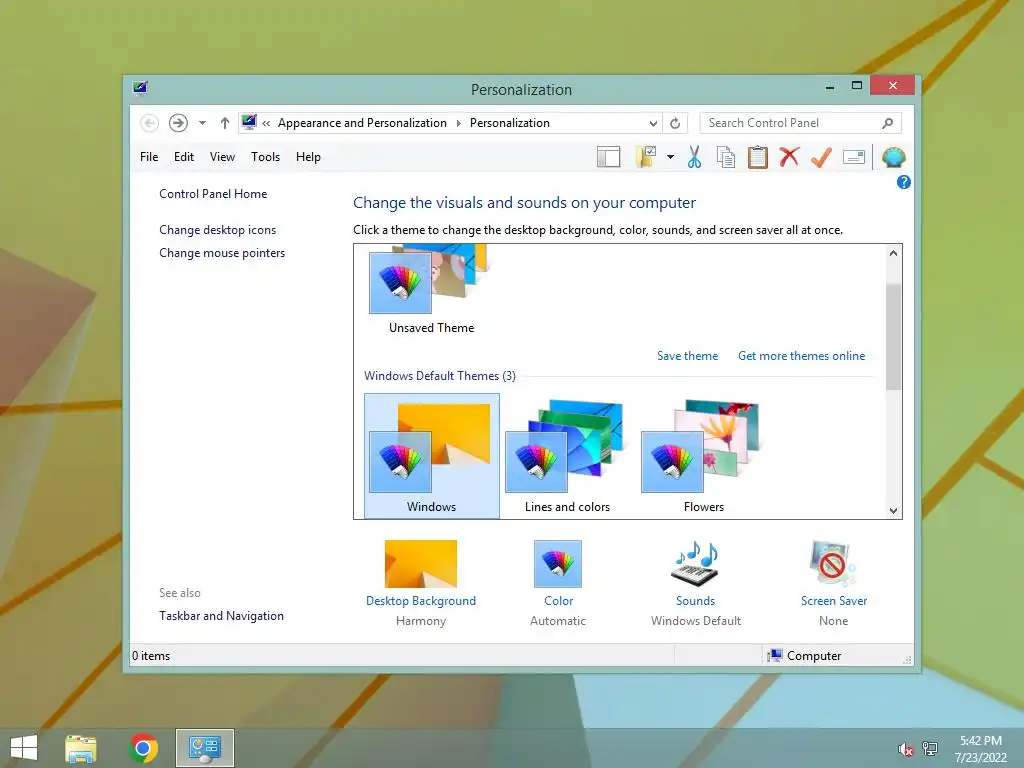This screenshot has height=768, width=1024.
Task: Click the red X Delete icon
Action: click(790, 157)
